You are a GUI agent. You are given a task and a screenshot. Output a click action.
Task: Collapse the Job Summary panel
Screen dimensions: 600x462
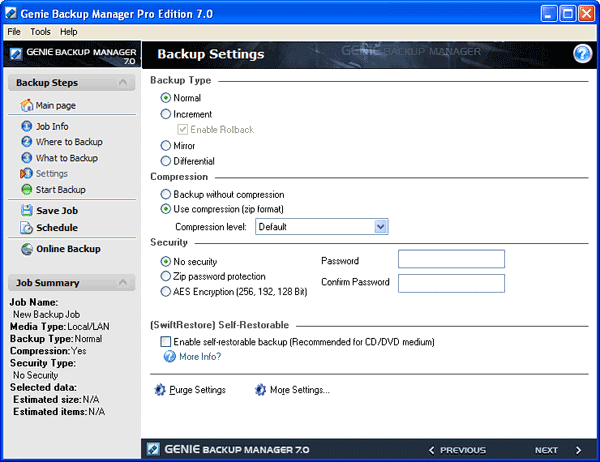(123, 282)
